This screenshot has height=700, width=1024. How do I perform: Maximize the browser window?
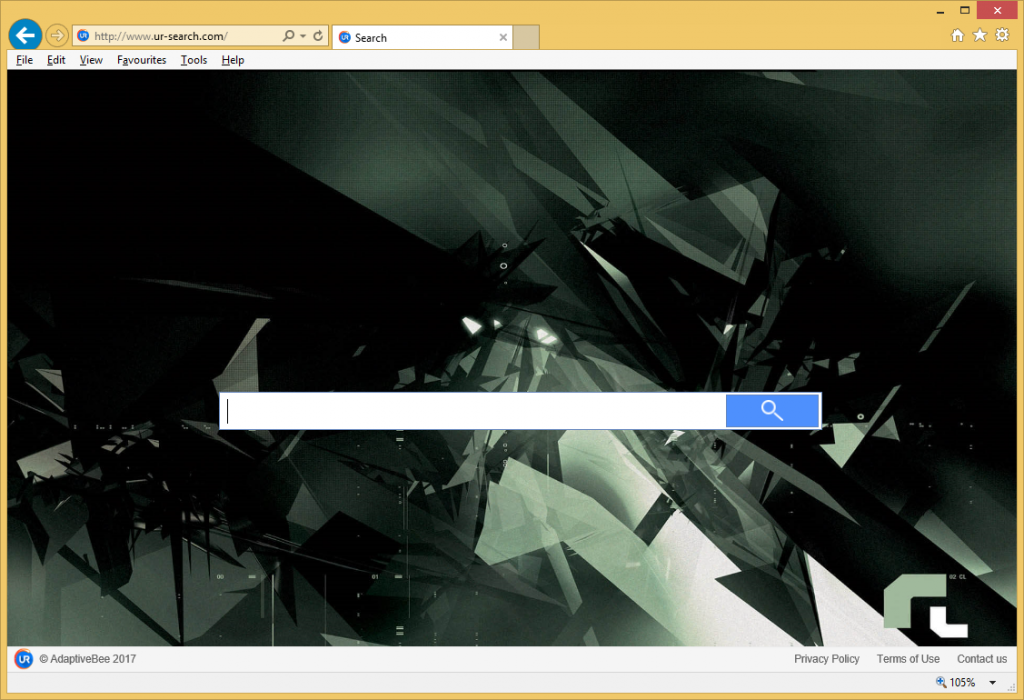[x=965, y=10]
